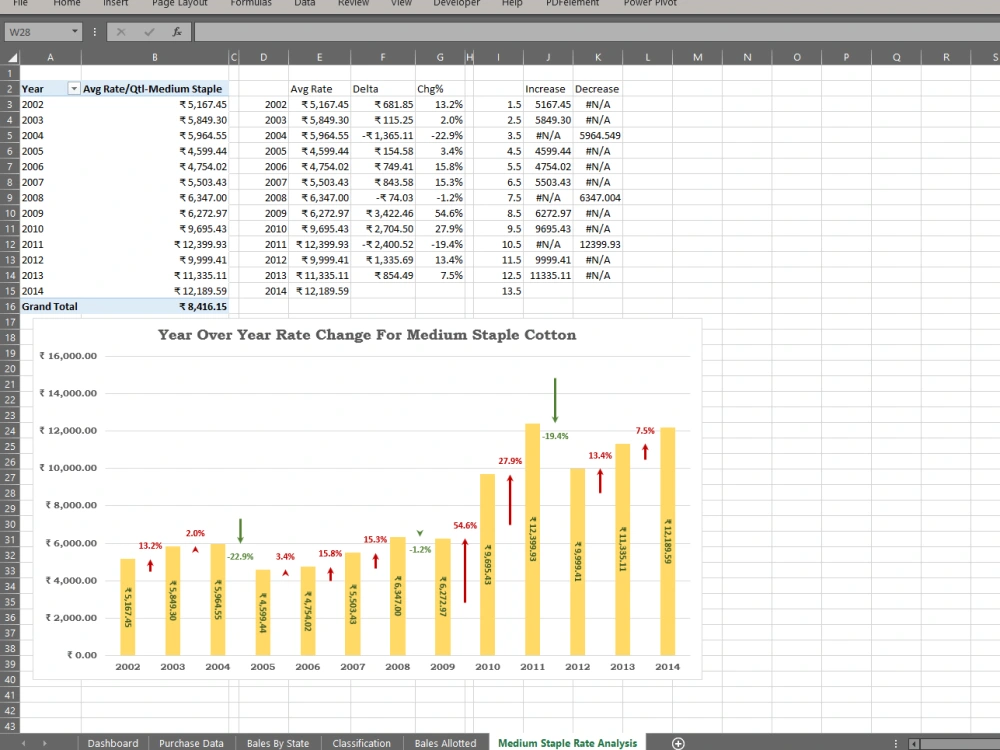
Task: Open the Home ribbon tab
Action: [67, 3]
